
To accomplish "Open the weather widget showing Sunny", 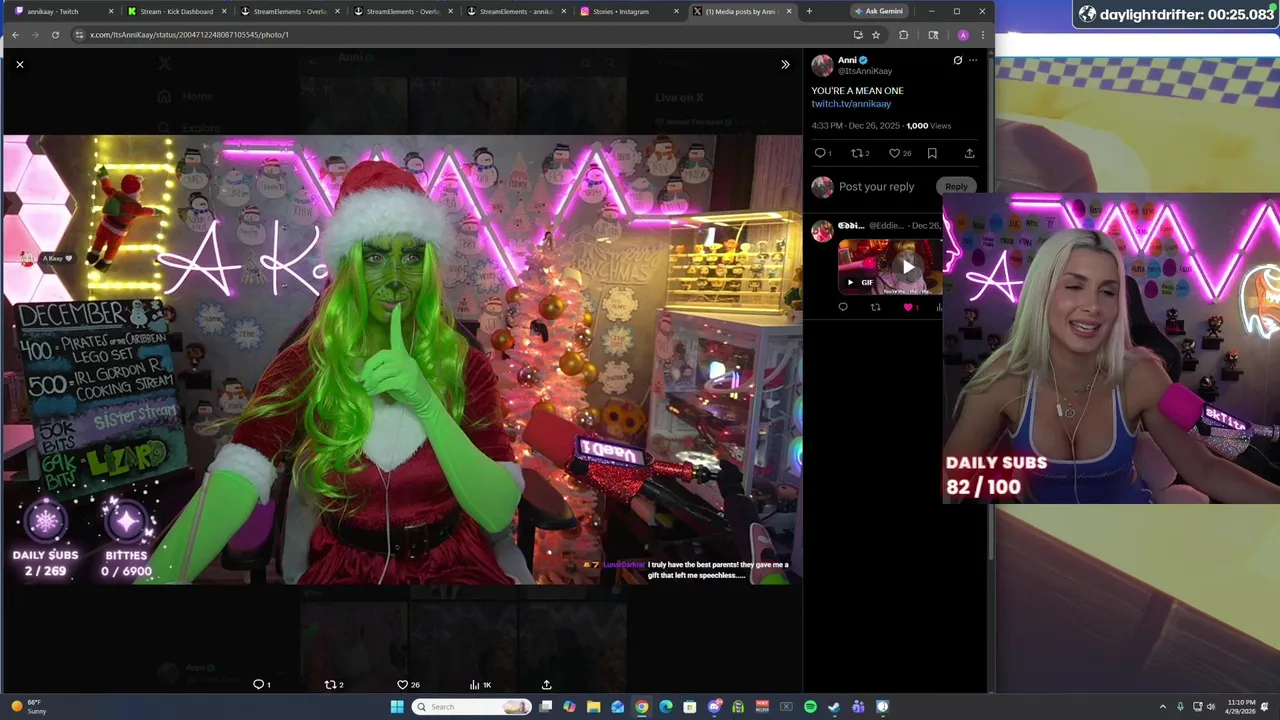I will pyautogui.click(x=30, y=707).
